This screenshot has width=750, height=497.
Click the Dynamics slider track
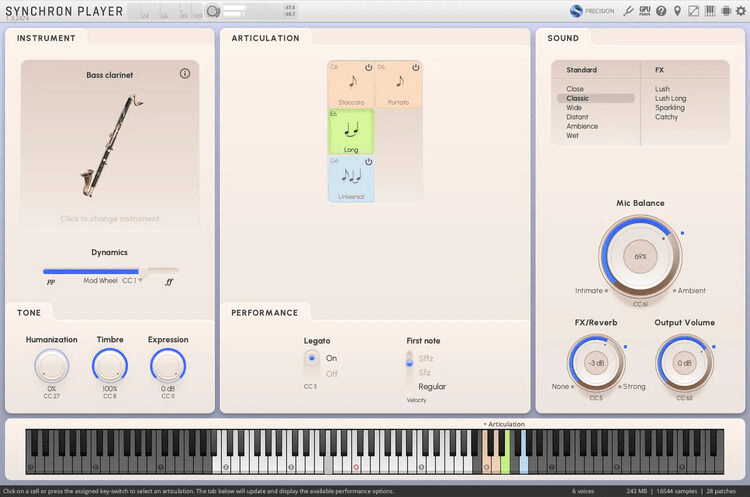point(110,271)
